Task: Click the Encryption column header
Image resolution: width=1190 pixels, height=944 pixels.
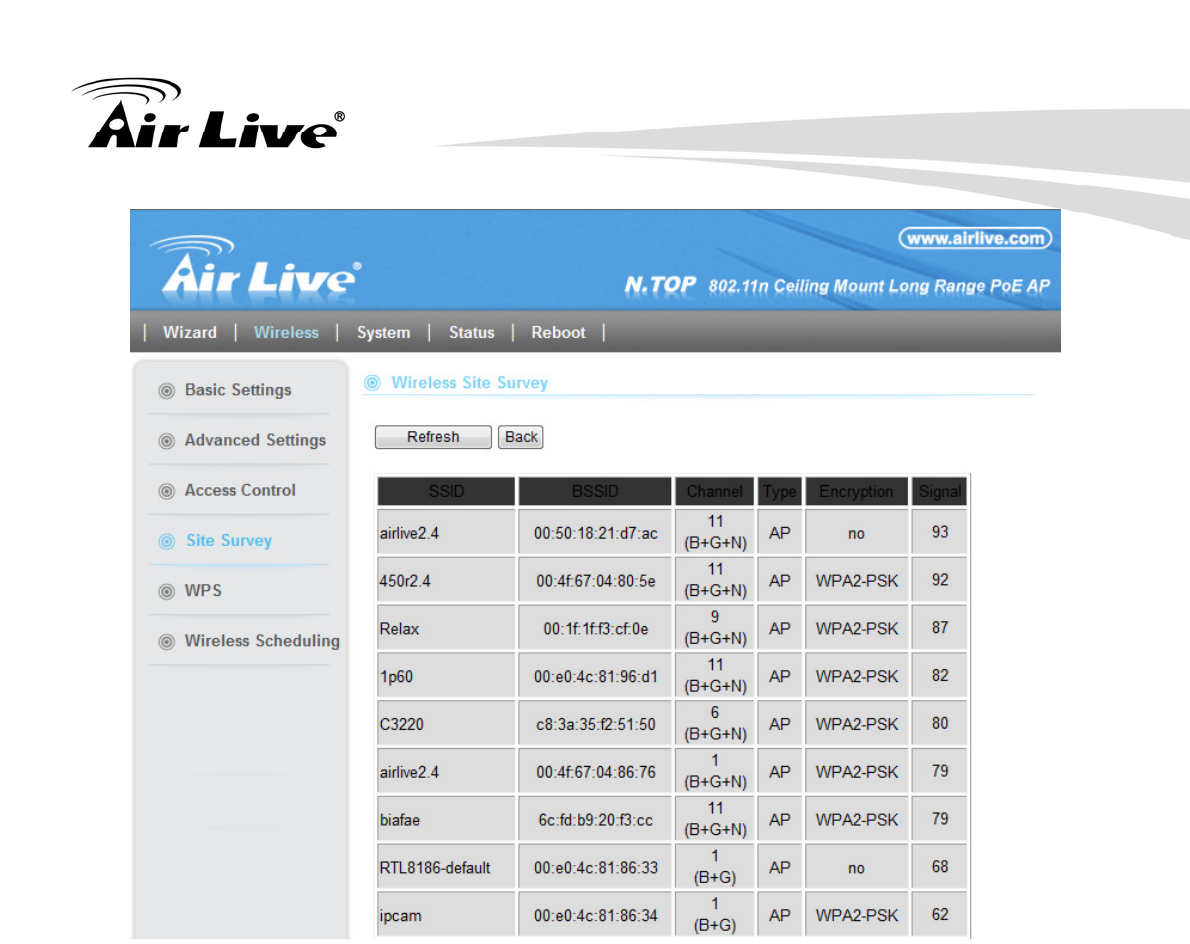Action: pyautogui.click(x=856, y=491)
